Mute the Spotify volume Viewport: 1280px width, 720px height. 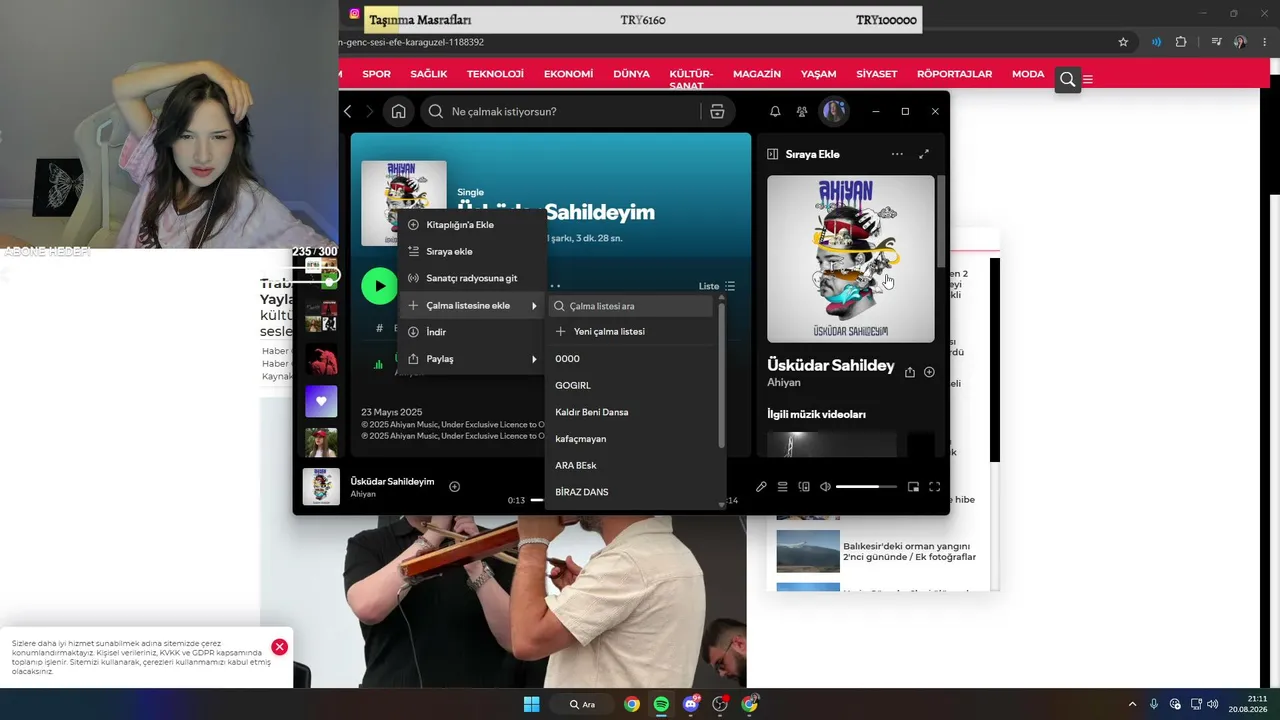(x=825, y=487)
